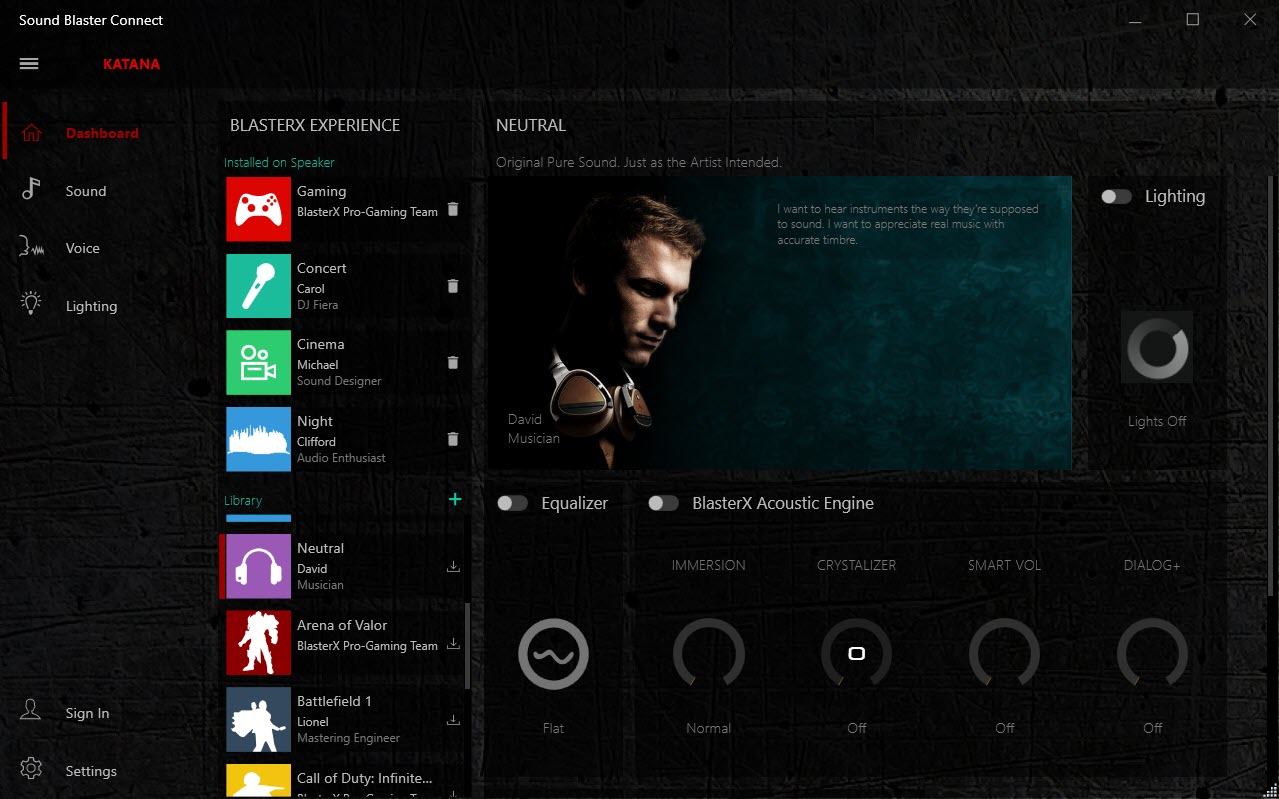Viewport: 1279px width, 799px height.
Task: Click the 'Normal' immersion value
Action: [709, 728]
